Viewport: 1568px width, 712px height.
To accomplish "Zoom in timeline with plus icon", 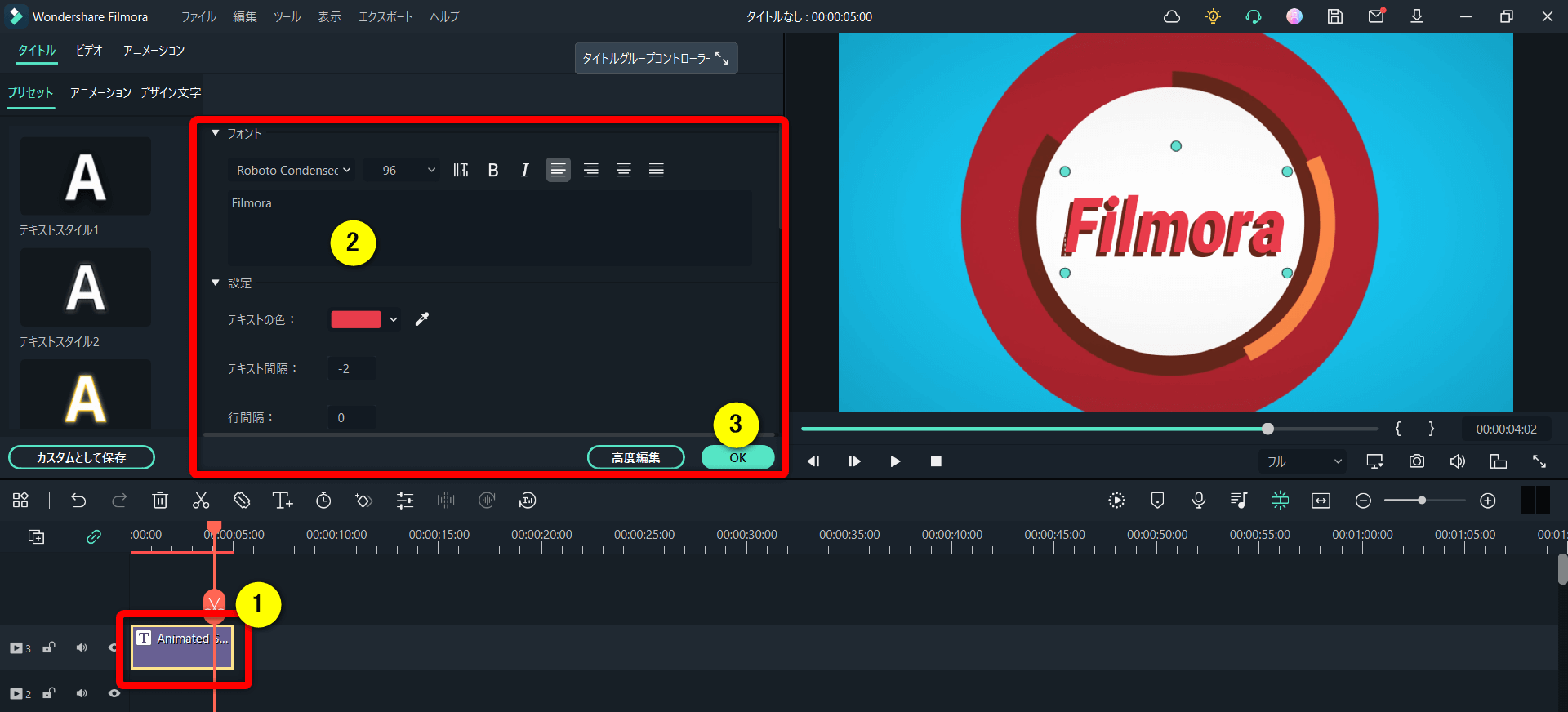I will click(1488, 501).
